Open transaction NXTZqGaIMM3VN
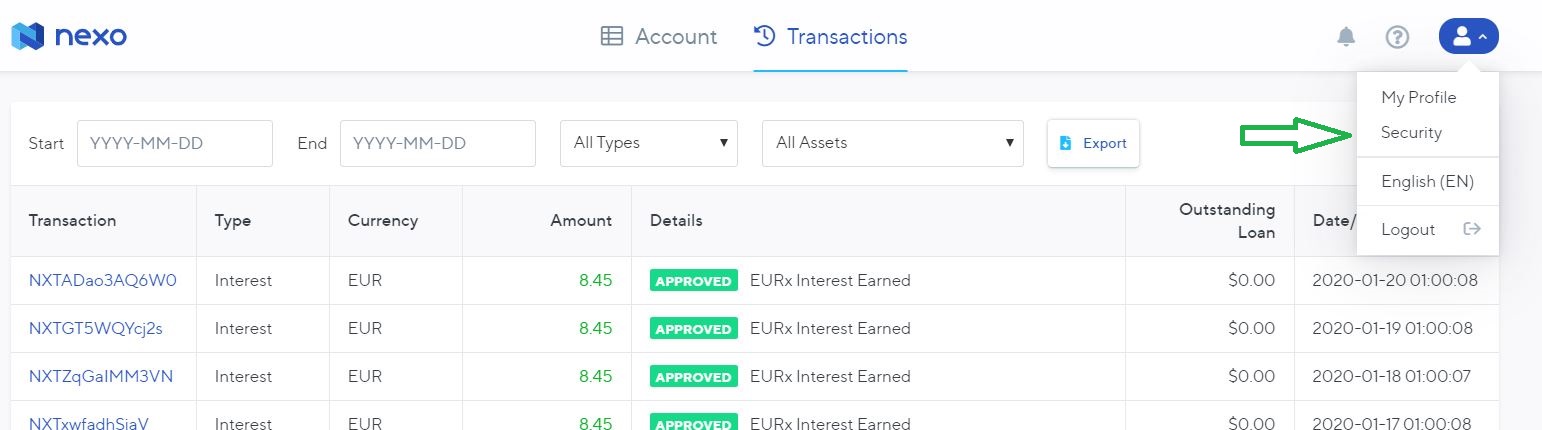This screenshot has width=1542, height=430. 101,376
